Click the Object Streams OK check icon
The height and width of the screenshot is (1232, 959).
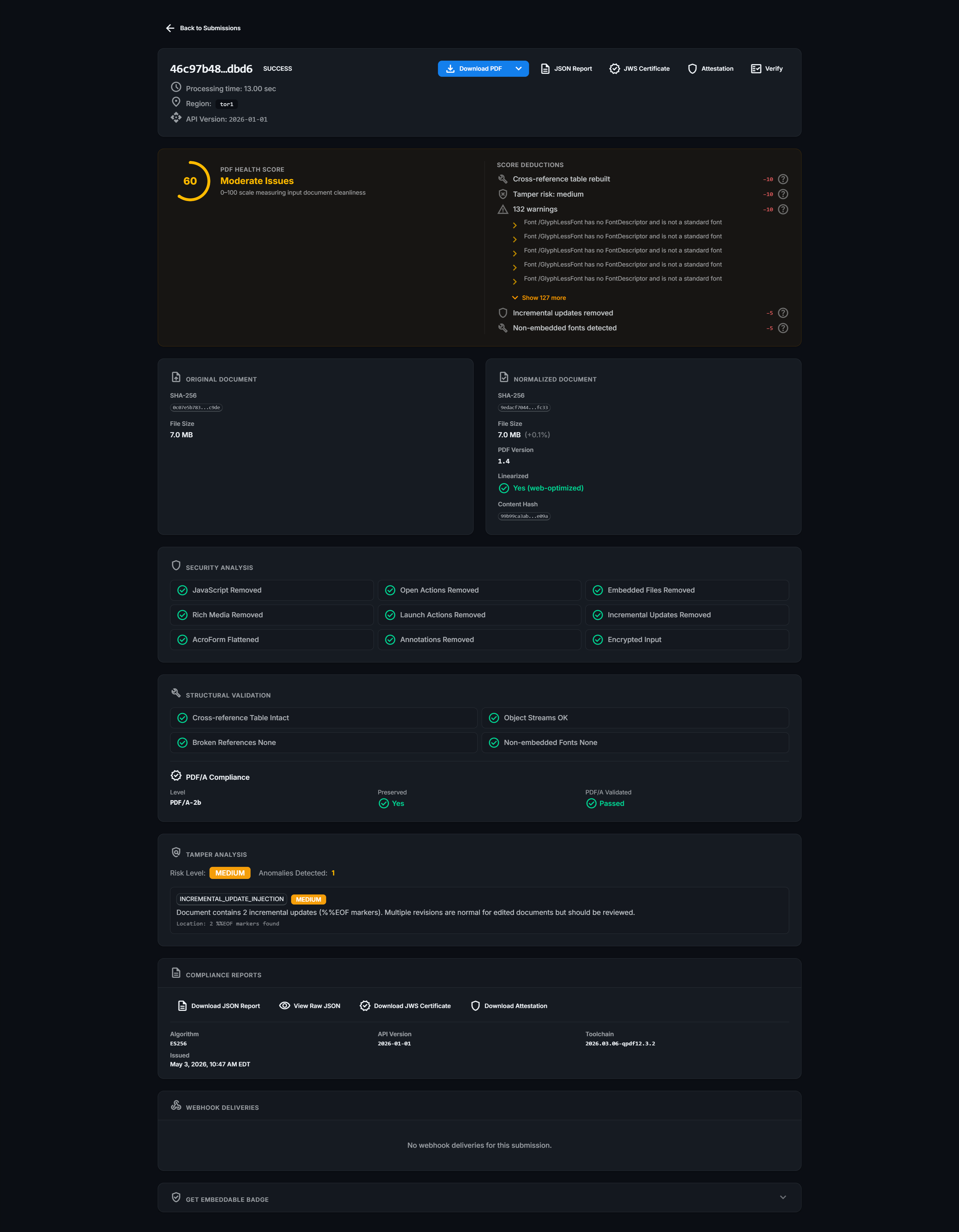coord(494,718)
